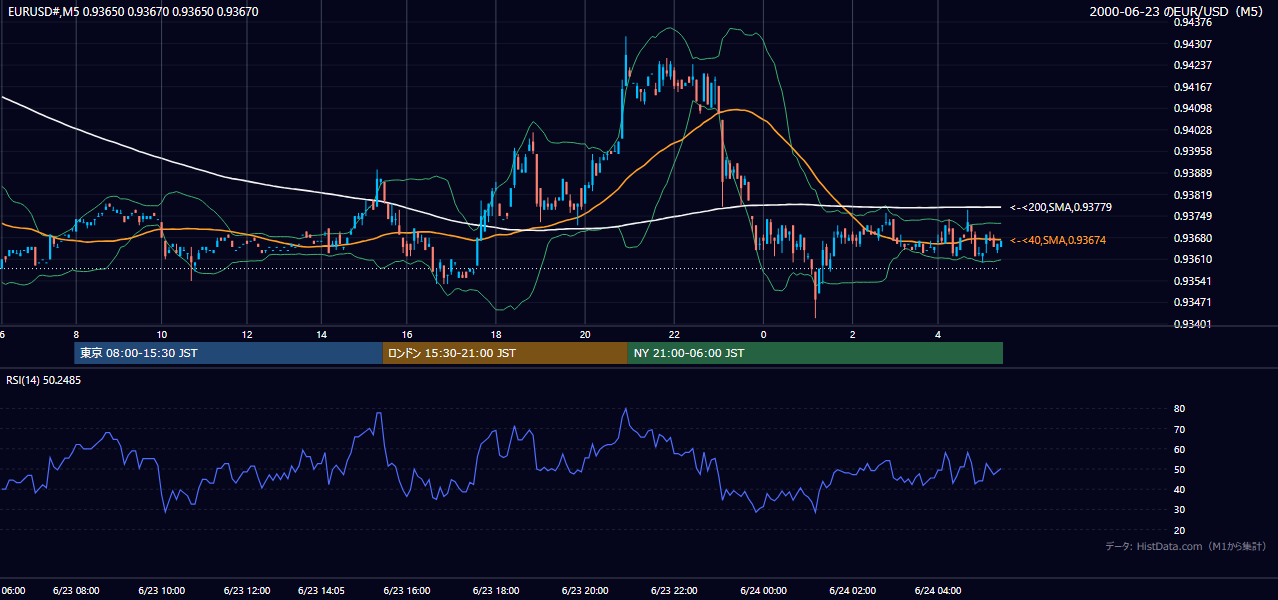Click price axis label 0.93610

coord(1192,259)
